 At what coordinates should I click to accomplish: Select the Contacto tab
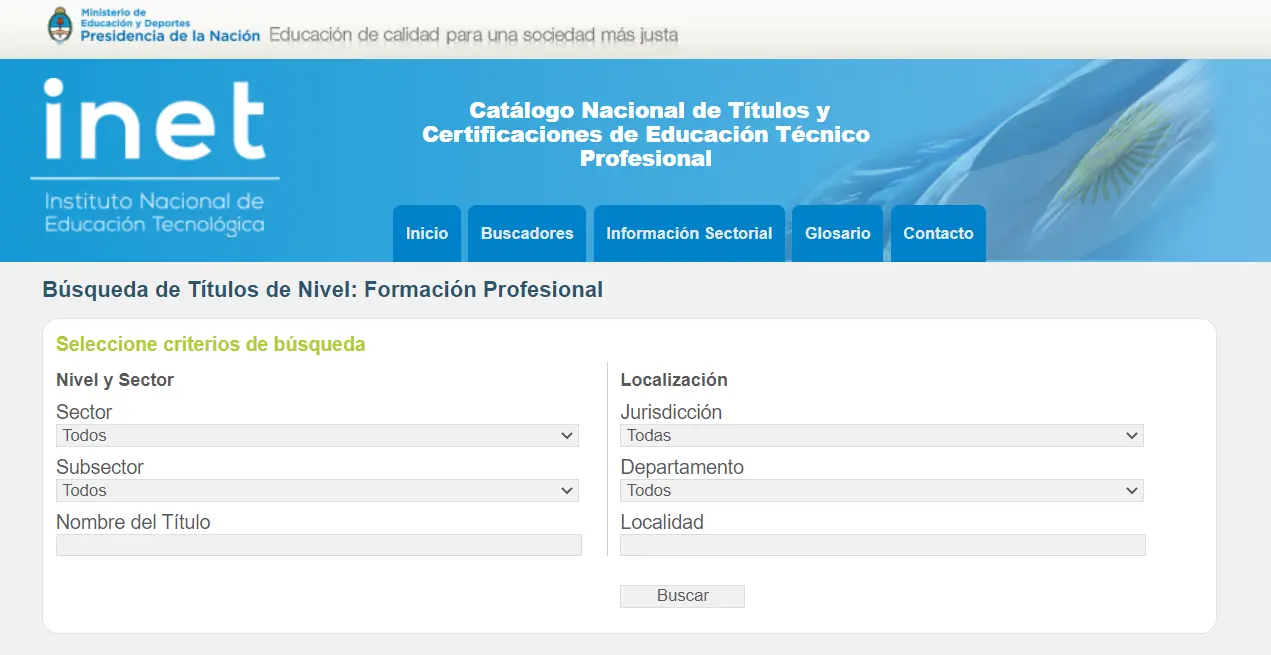coord(938,234)
